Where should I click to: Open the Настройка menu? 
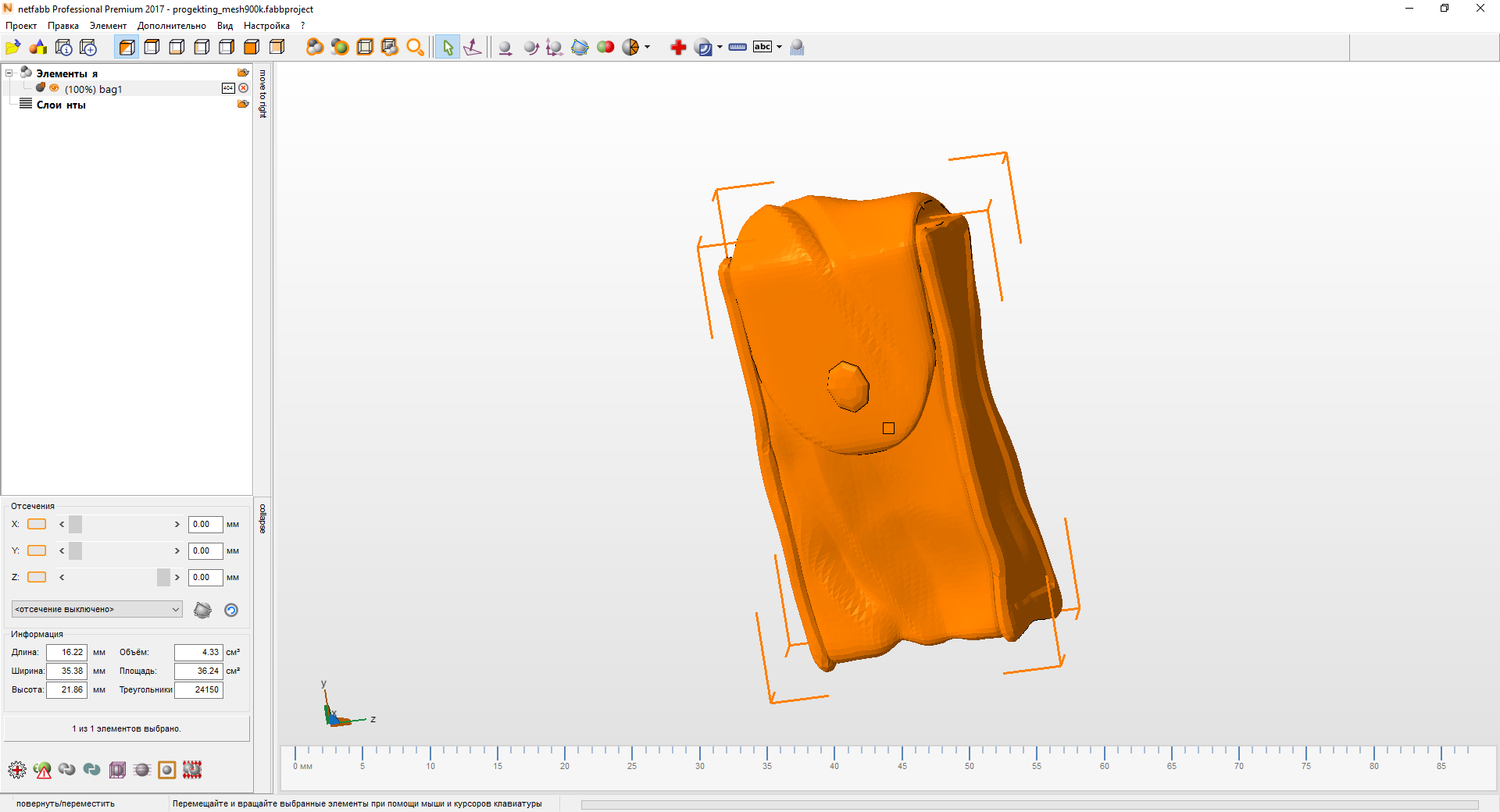click(x=266, y=26)
